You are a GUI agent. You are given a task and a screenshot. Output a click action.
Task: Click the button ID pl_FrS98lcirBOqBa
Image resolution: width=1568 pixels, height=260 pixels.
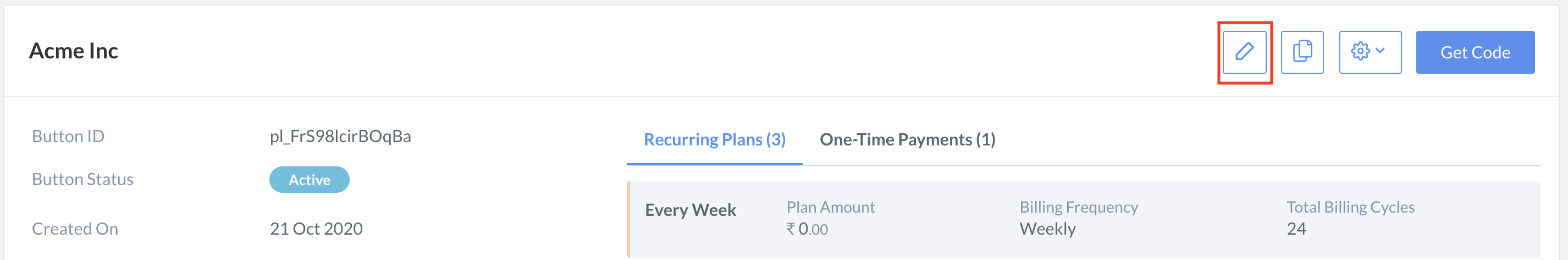(x=340, y=136)
